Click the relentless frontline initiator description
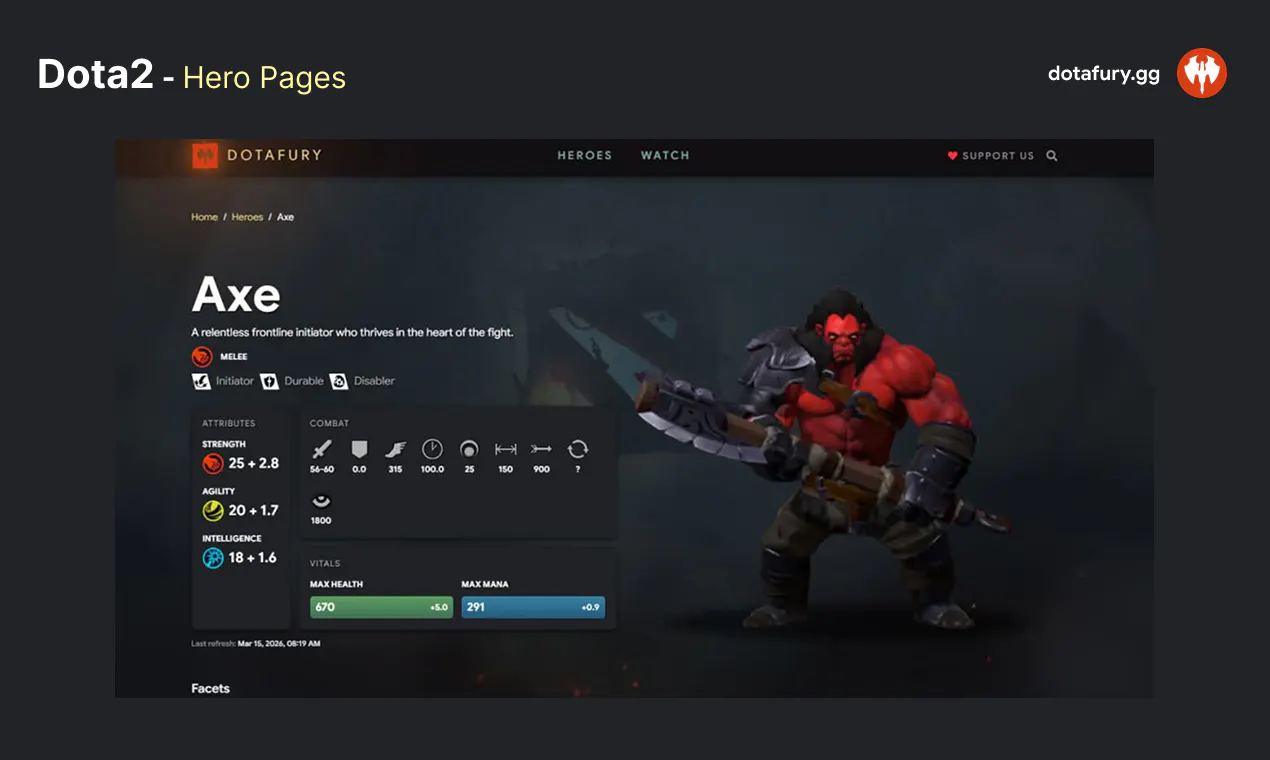 pos(352,332)
